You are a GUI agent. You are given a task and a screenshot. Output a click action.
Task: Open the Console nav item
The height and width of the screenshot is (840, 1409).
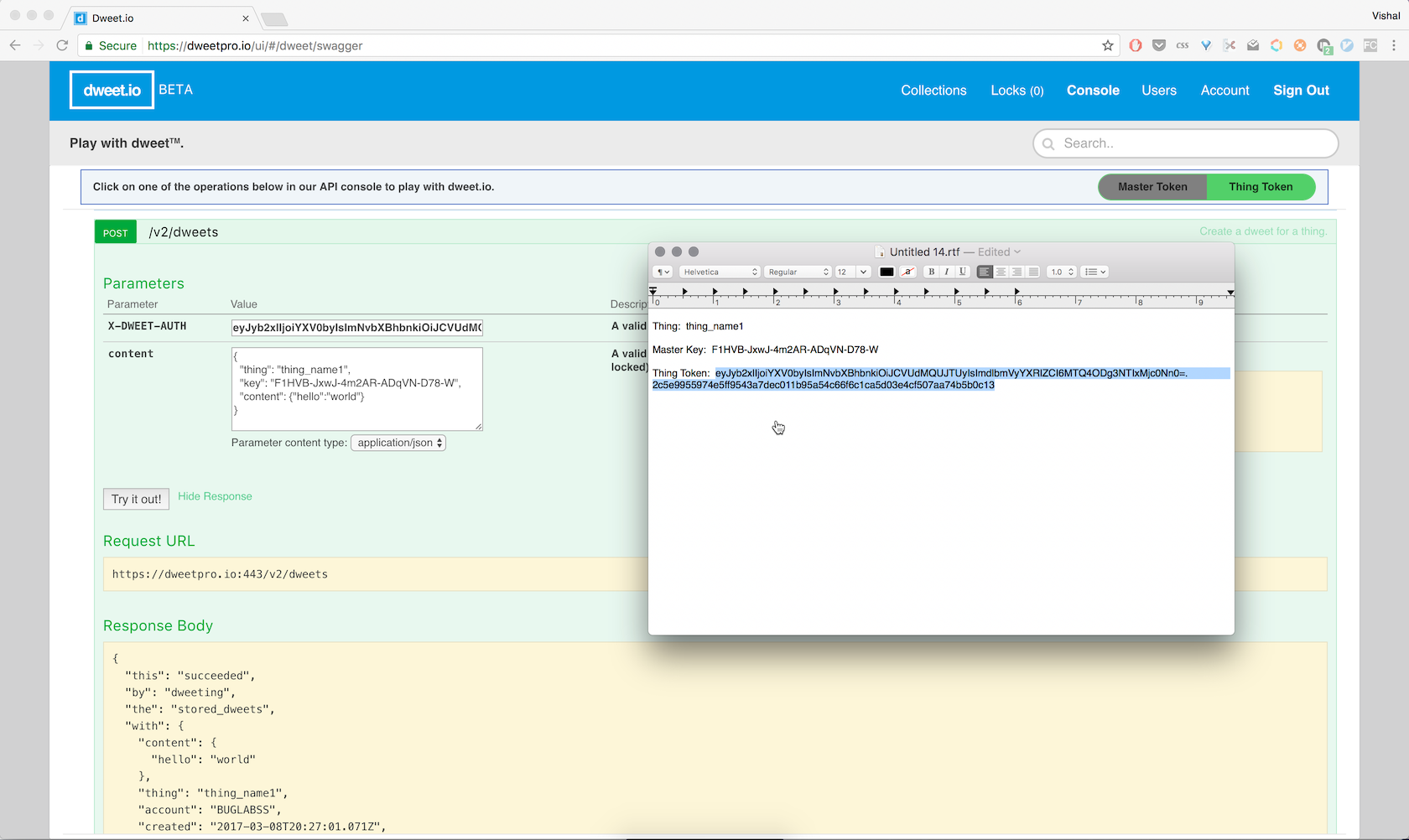tap(1093, 91)
